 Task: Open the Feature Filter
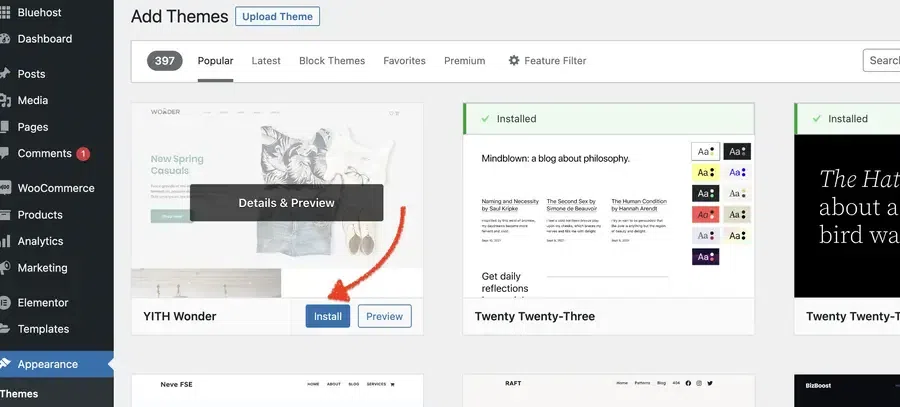pyautogui.click(x=548, y=61)
